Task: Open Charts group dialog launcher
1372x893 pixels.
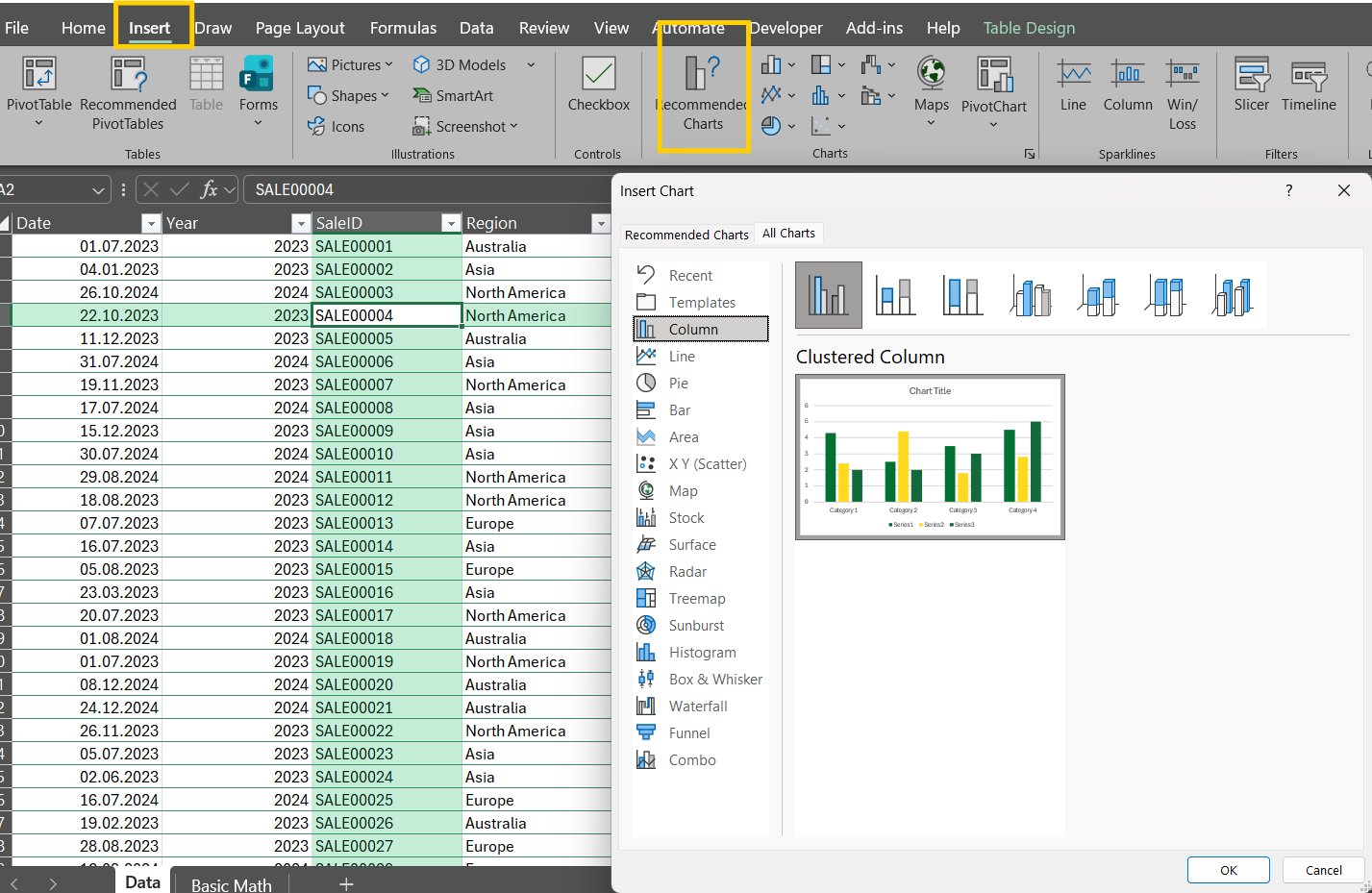Action: pos(1029,154)
